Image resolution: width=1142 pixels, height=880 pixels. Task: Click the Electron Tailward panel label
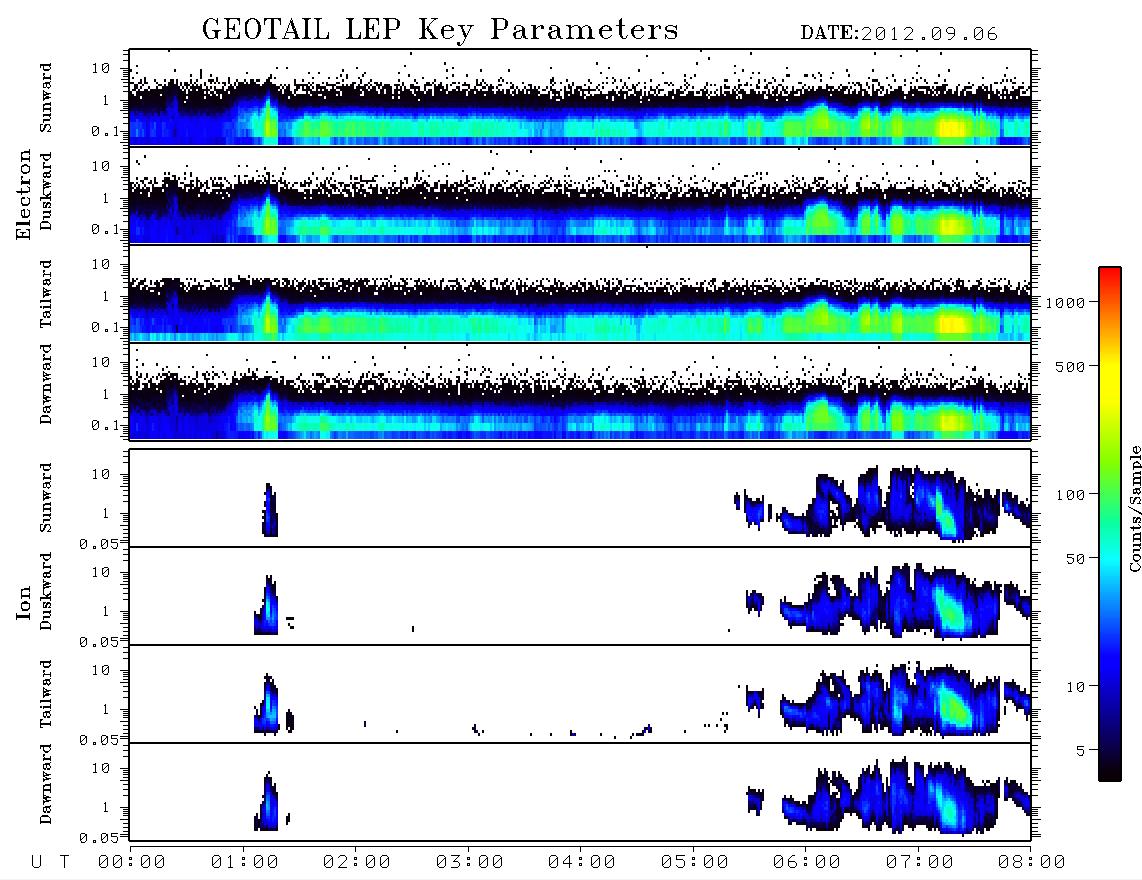45,294
